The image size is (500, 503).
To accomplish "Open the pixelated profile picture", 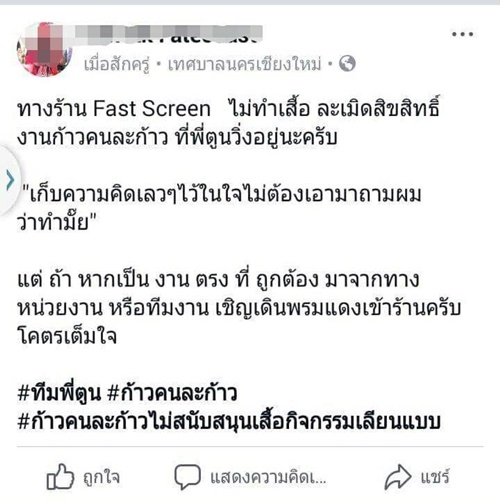I will pos(44,49).
